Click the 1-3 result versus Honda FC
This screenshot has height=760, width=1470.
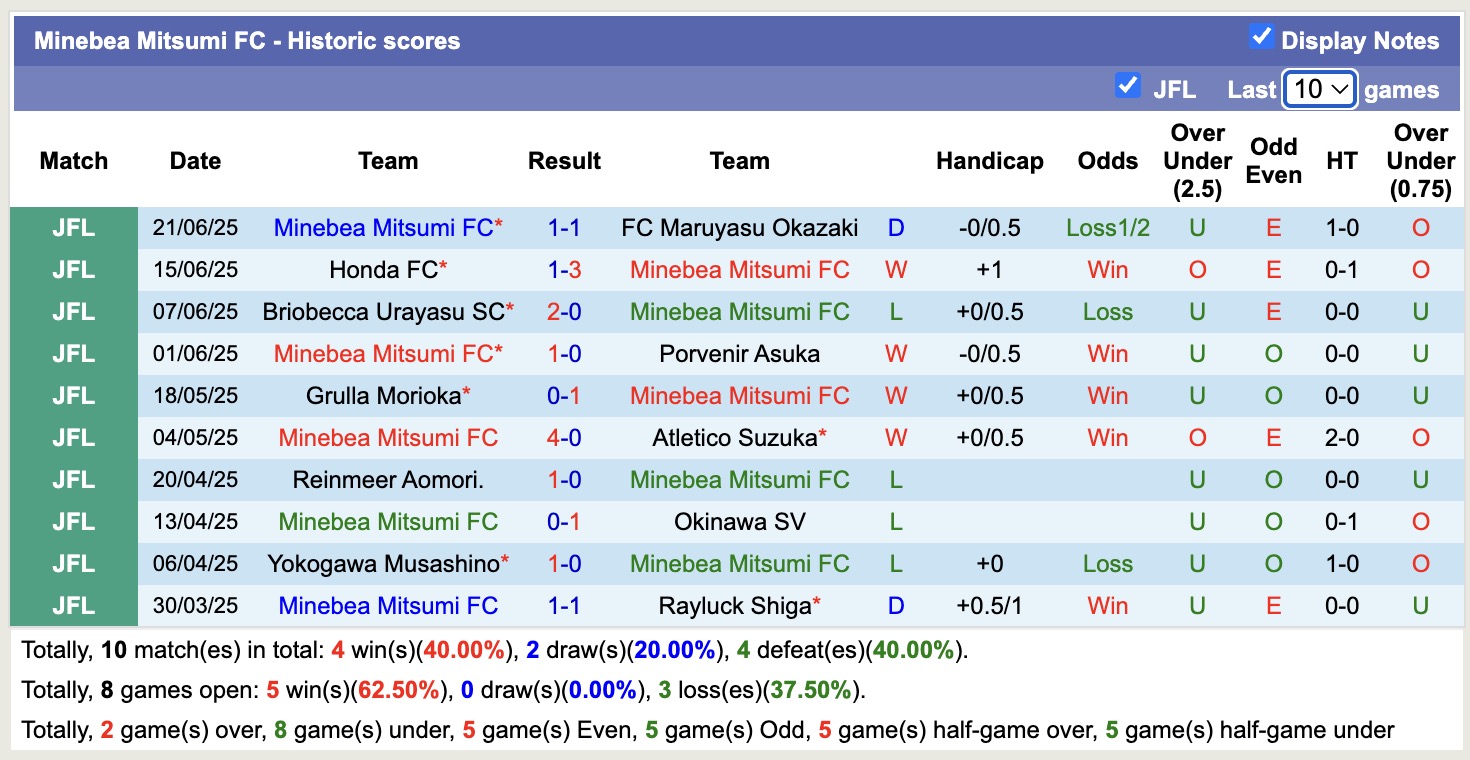[564, 270]
